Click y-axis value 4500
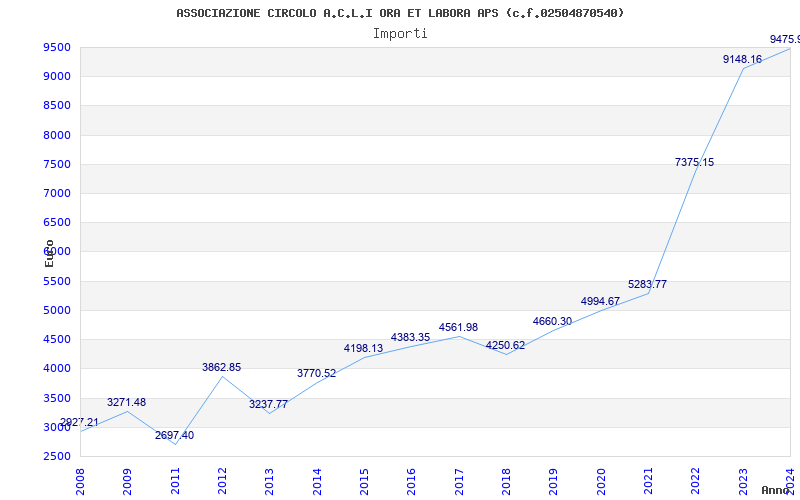This screenshot has height=500, width=800. pos(57,339)
